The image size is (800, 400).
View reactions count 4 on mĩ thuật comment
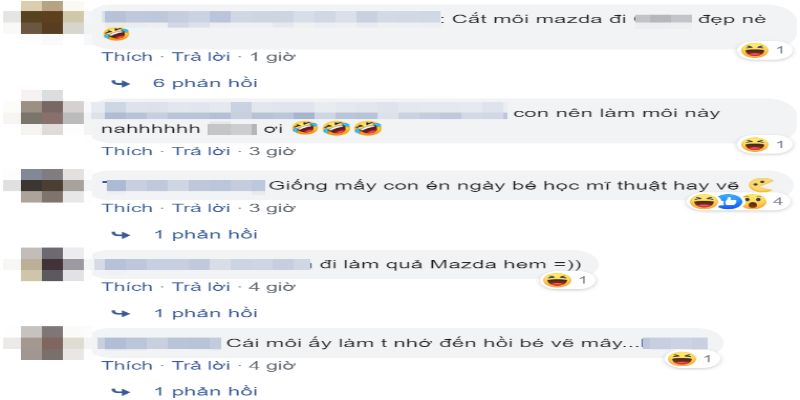click(777, 202)
